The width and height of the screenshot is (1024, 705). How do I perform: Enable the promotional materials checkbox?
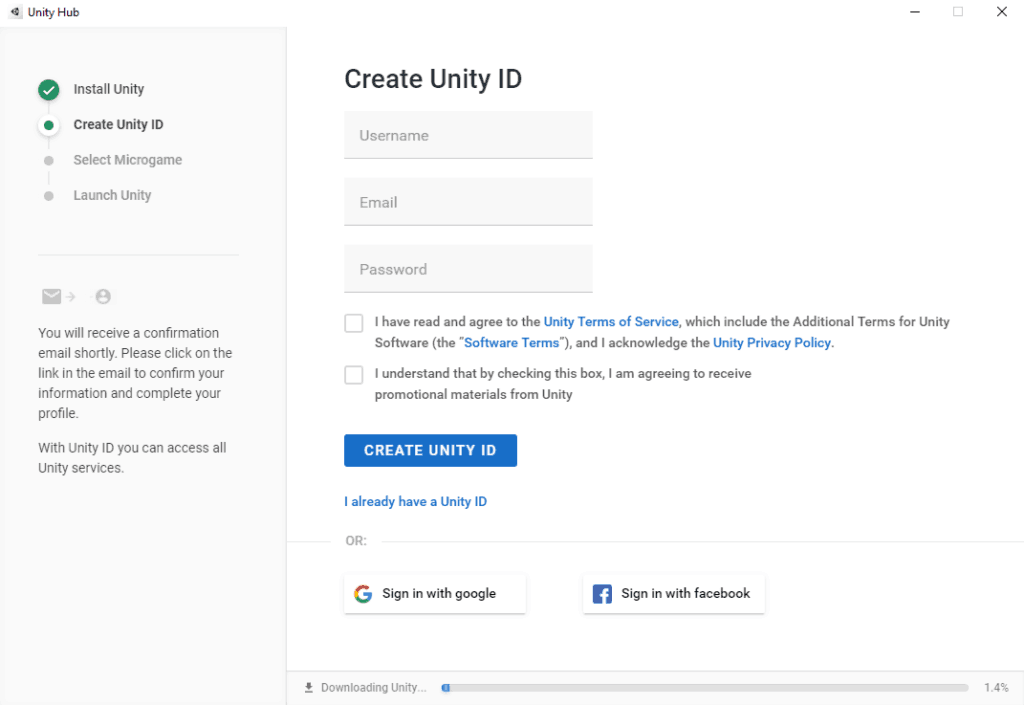[x=354, y=375]
